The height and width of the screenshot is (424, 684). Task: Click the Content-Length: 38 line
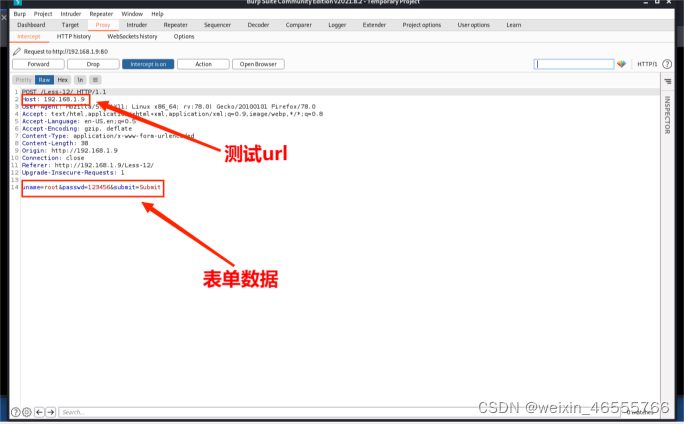(55, 143)
